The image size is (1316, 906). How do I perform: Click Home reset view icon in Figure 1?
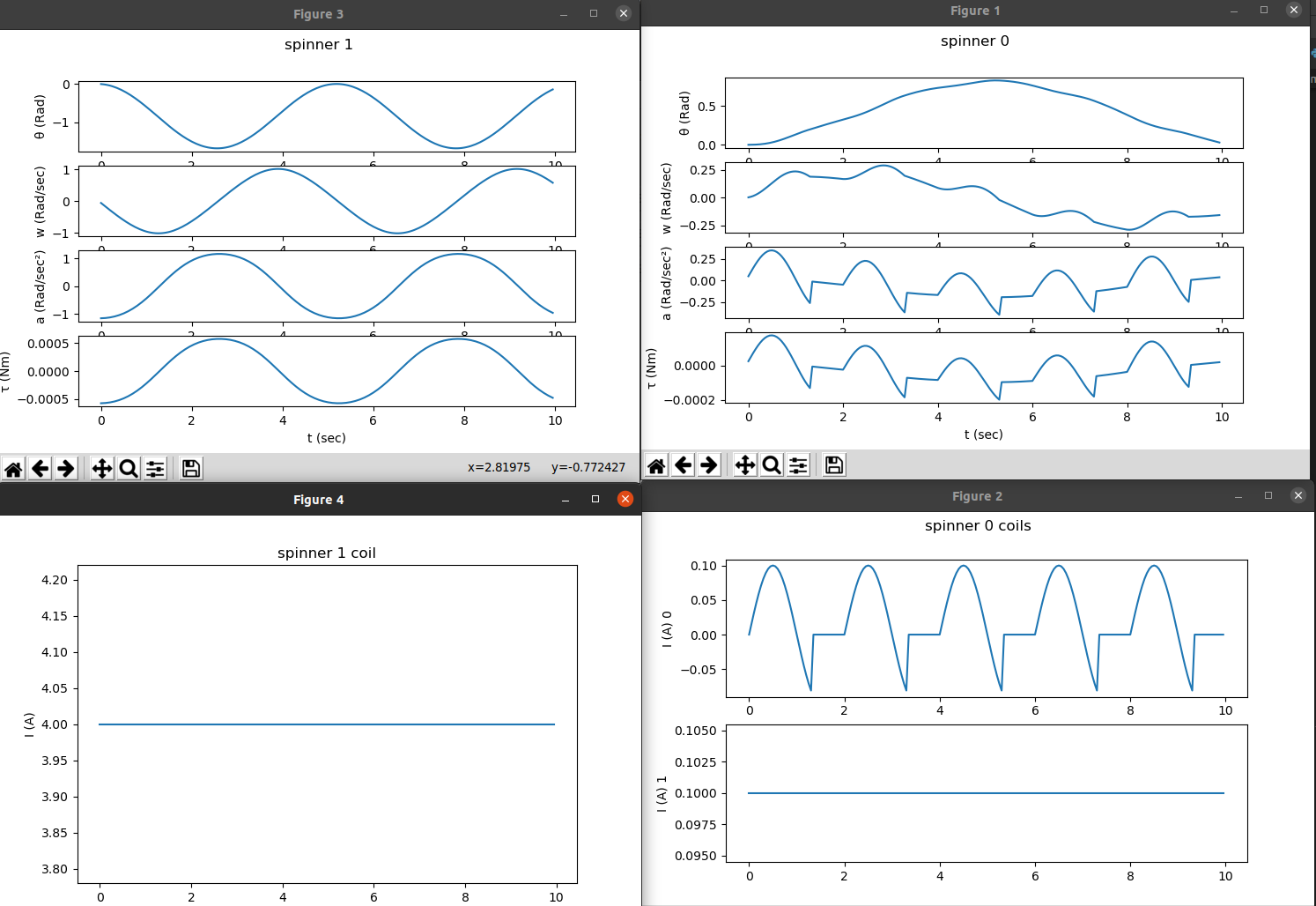656,464
